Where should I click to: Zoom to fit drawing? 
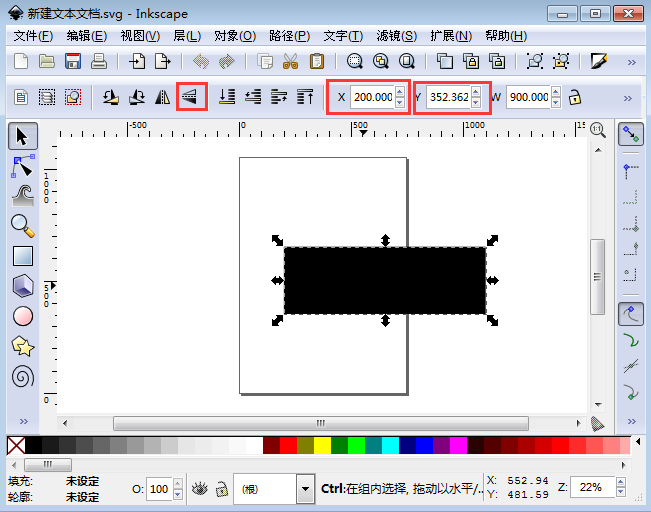pyautogui.click(x=381, y=61)
